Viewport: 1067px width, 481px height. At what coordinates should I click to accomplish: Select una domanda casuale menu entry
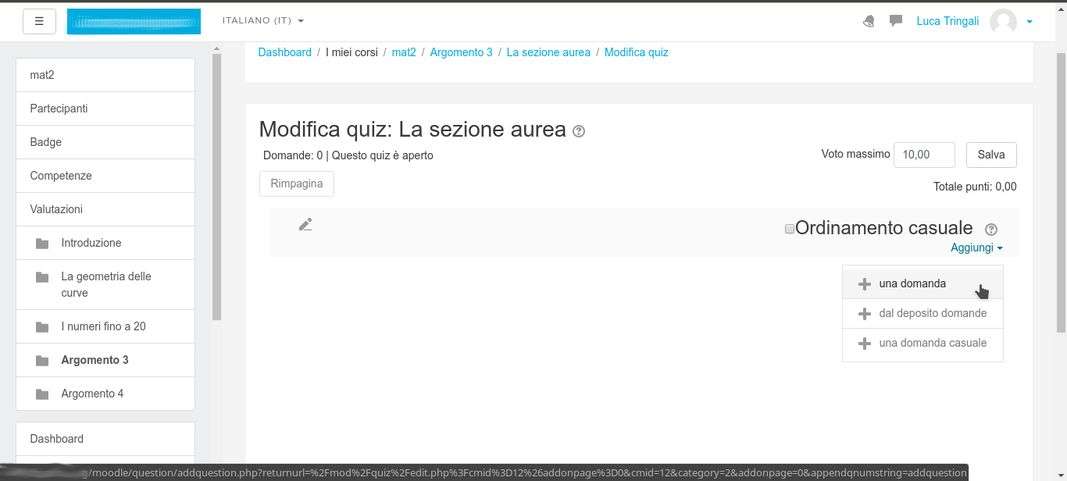(923, 344)
